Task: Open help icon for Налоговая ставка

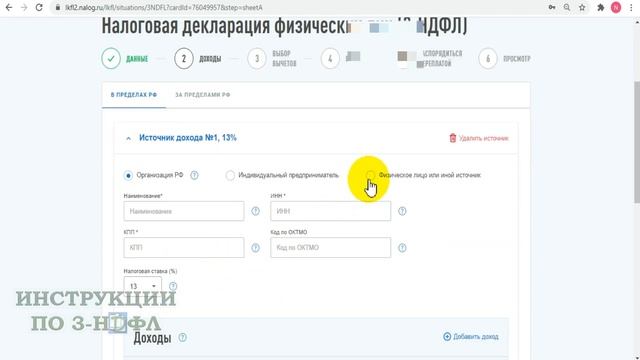Action: pyautogui.click(x=173, y=286)
